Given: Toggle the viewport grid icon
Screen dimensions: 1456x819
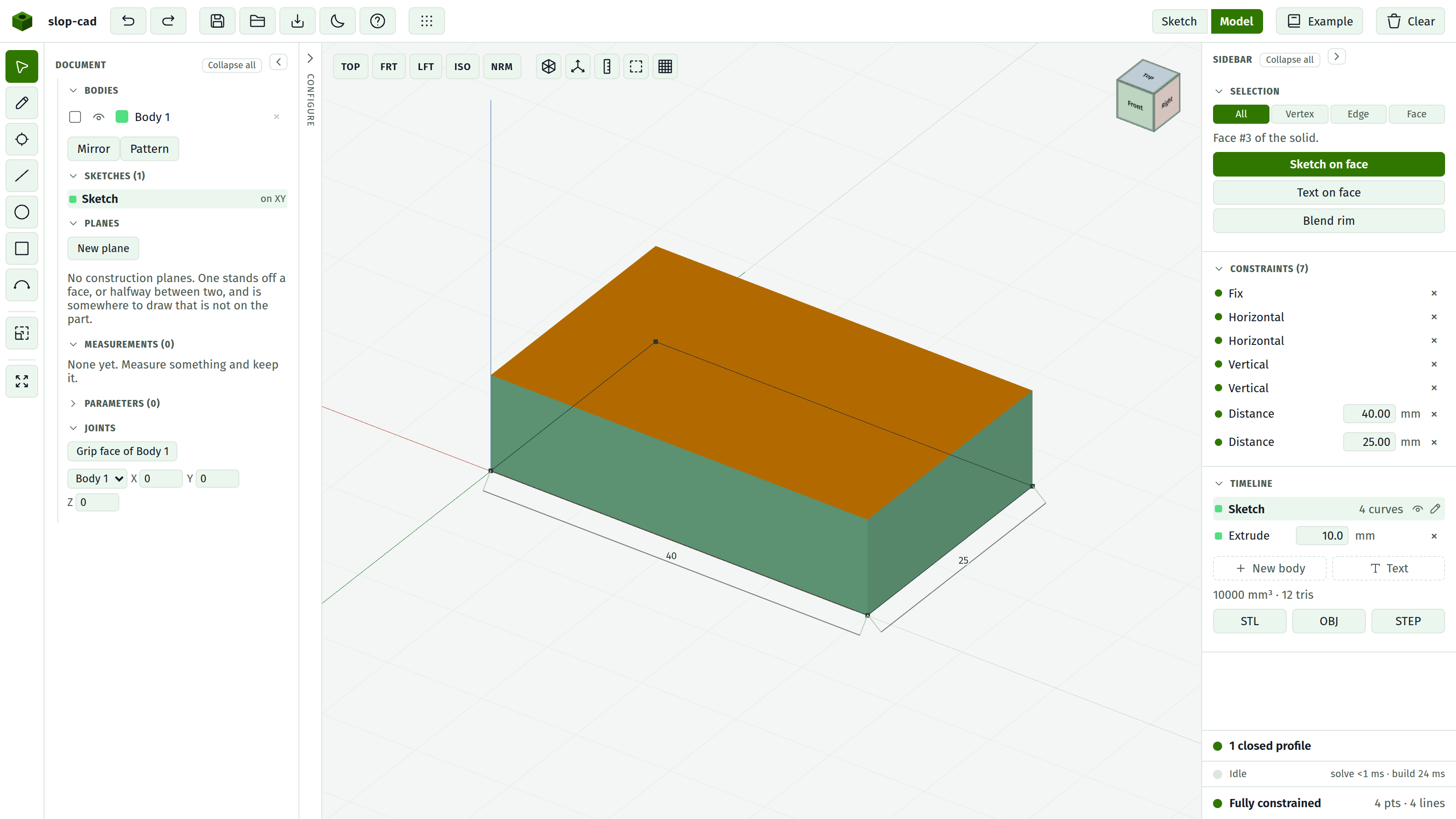Looking at the screenshot, I should click(x=665, y=67).
